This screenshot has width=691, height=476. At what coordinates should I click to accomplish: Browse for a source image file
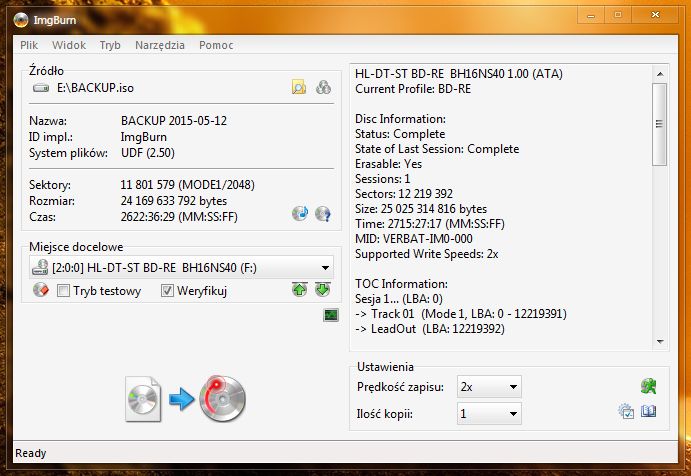pos(299,87)
